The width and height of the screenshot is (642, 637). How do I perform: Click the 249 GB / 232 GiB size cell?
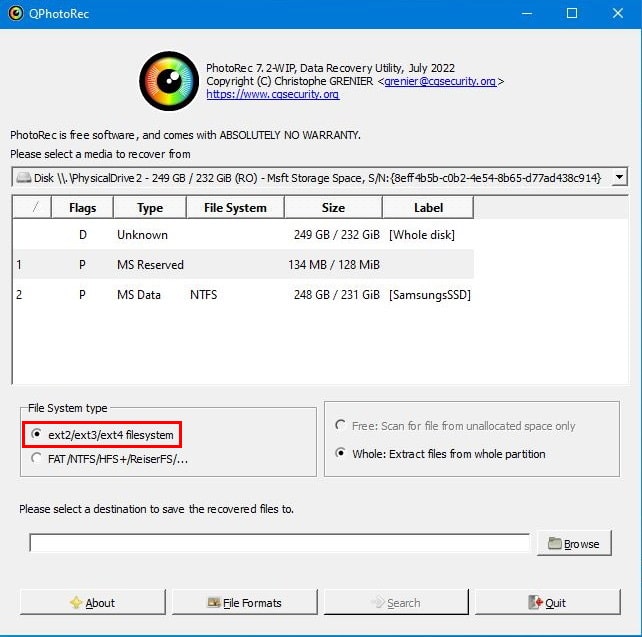pos(337,235)
